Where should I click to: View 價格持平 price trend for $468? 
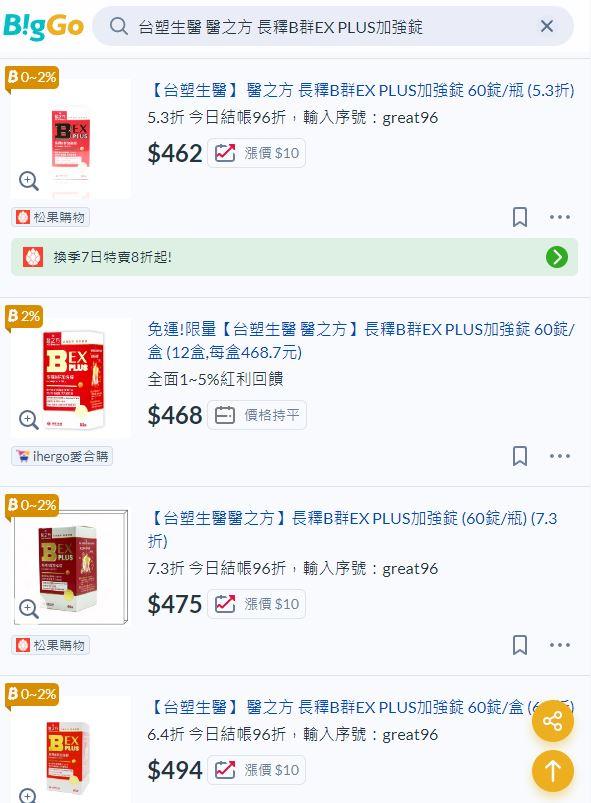pyautogui.click(x=257, y=415)
